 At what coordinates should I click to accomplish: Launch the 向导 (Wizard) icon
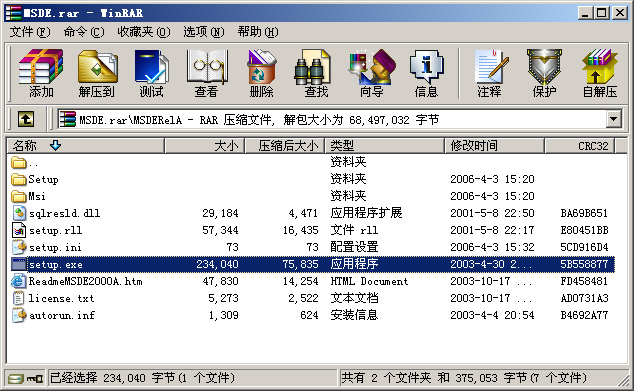(x=371, y=73)
